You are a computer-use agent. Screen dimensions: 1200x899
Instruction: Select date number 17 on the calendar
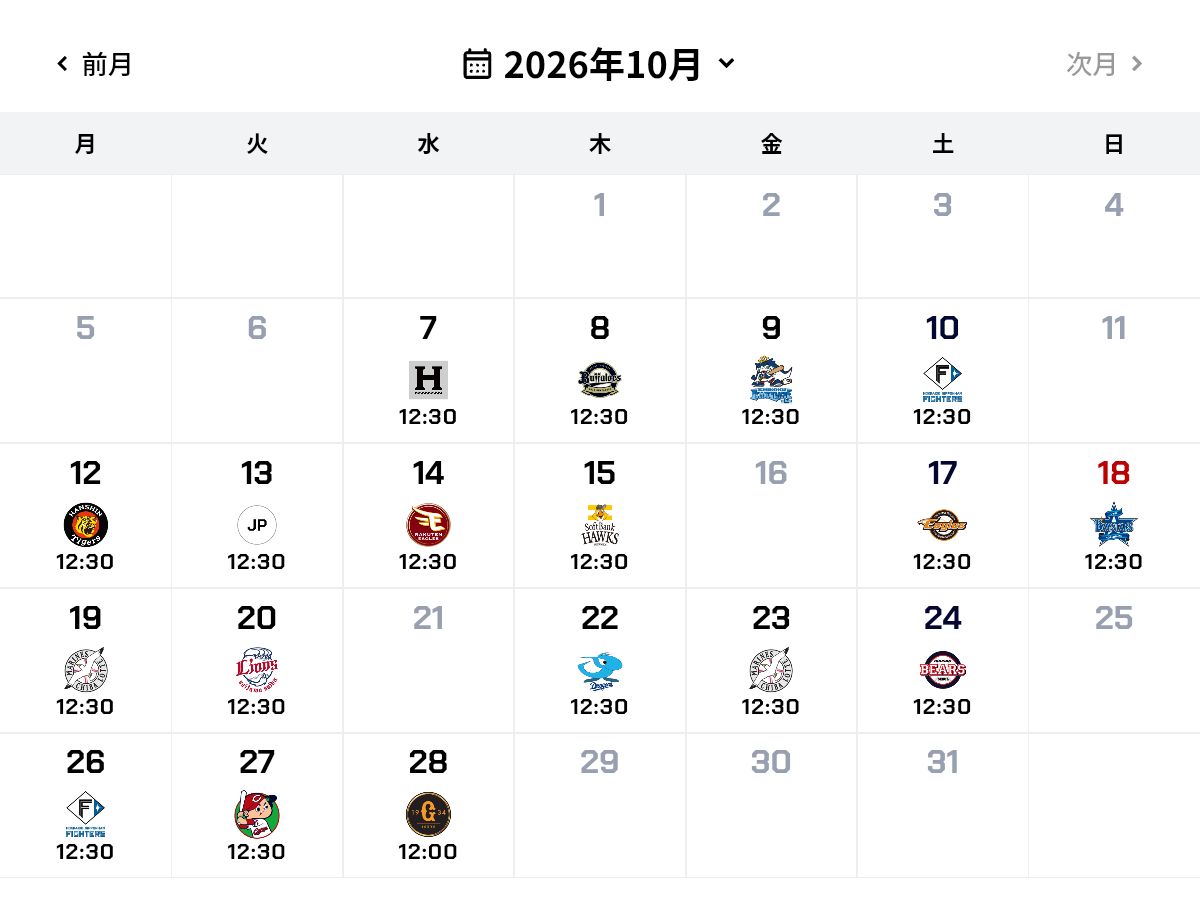(943, 473)
